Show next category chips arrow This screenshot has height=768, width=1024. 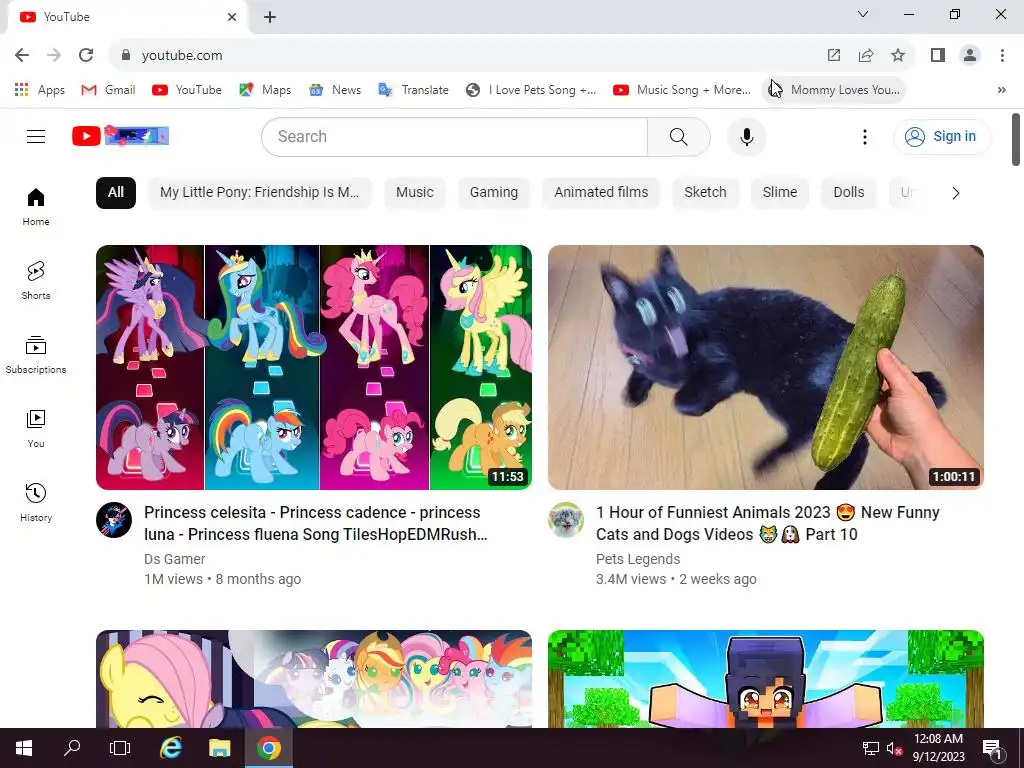click(955, 193)
